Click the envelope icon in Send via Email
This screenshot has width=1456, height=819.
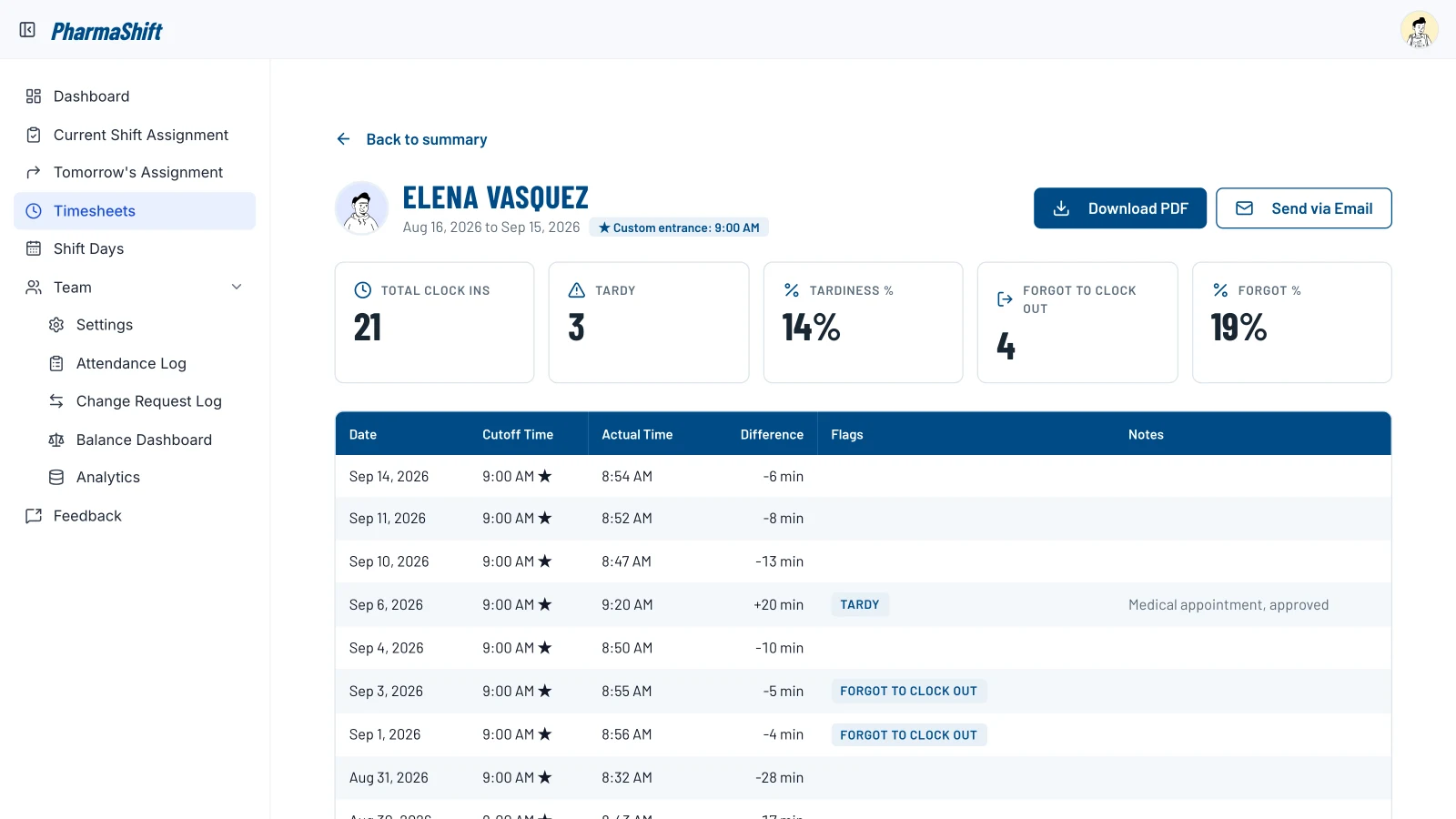pos(1244,208)
